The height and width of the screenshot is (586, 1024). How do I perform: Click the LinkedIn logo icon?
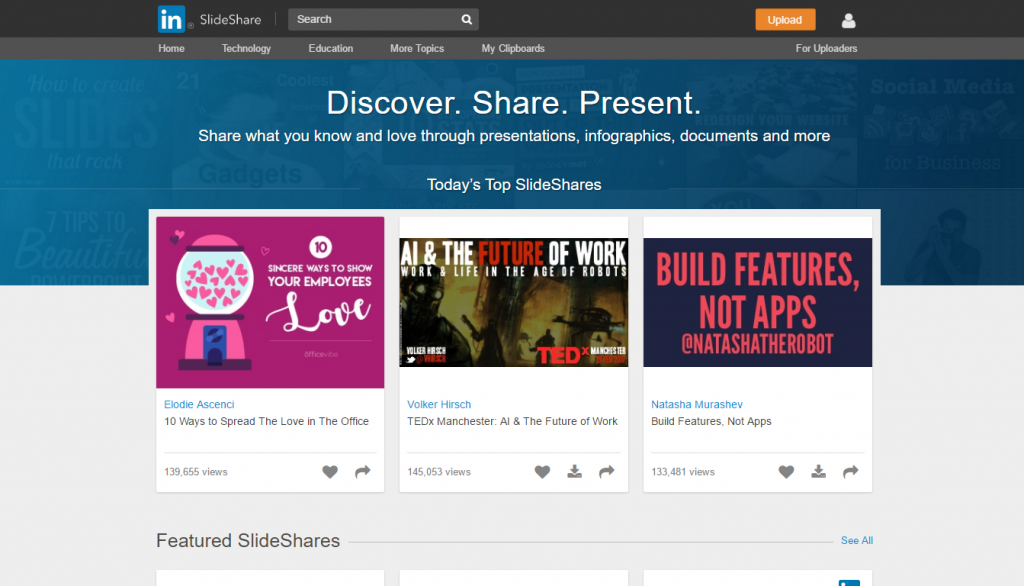tap(171, 19)
